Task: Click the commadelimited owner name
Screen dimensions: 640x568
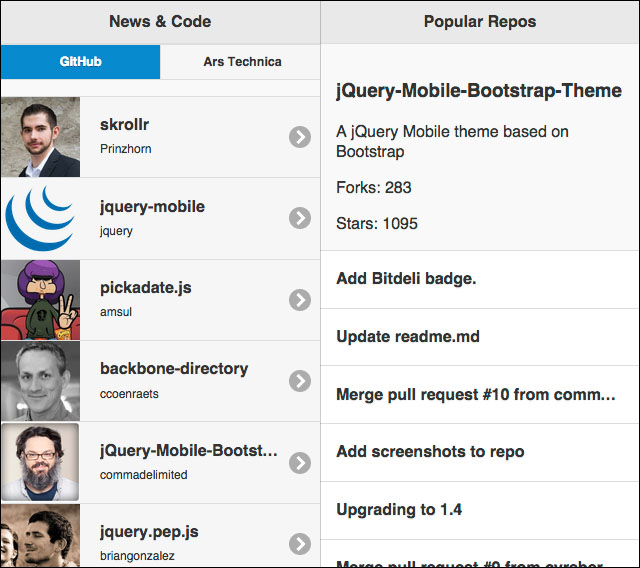Action: pyautogui.click(x=144, y=475)
